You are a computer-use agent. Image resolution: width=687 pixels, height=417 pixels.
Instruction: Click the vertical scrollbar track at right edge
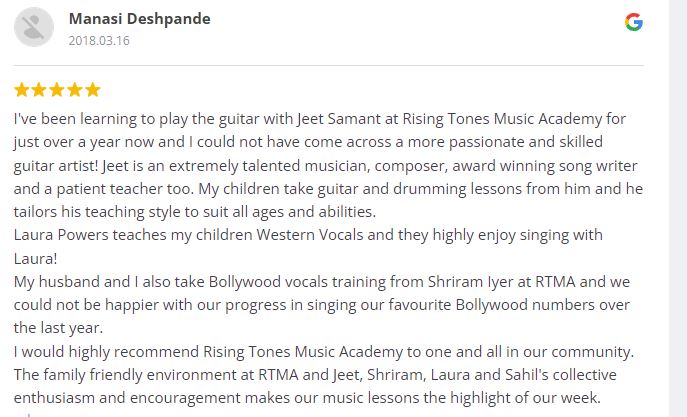(678, 208)
